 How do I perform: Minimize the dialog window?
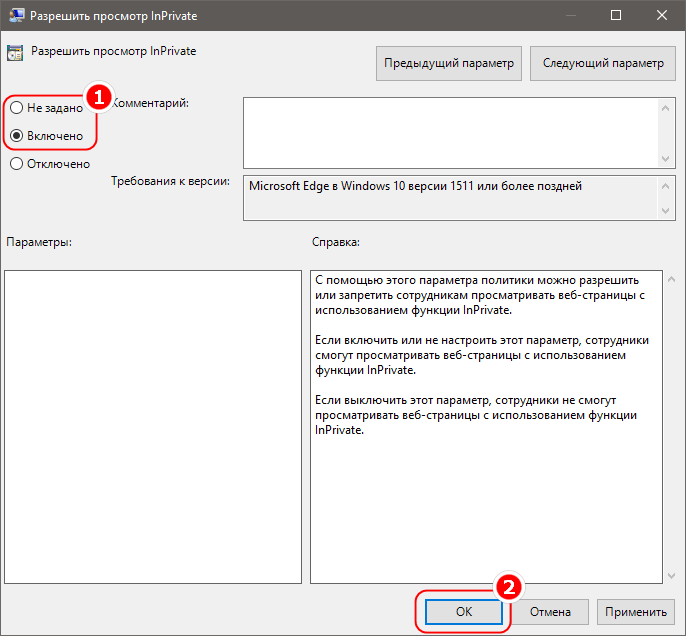(570, 15)
